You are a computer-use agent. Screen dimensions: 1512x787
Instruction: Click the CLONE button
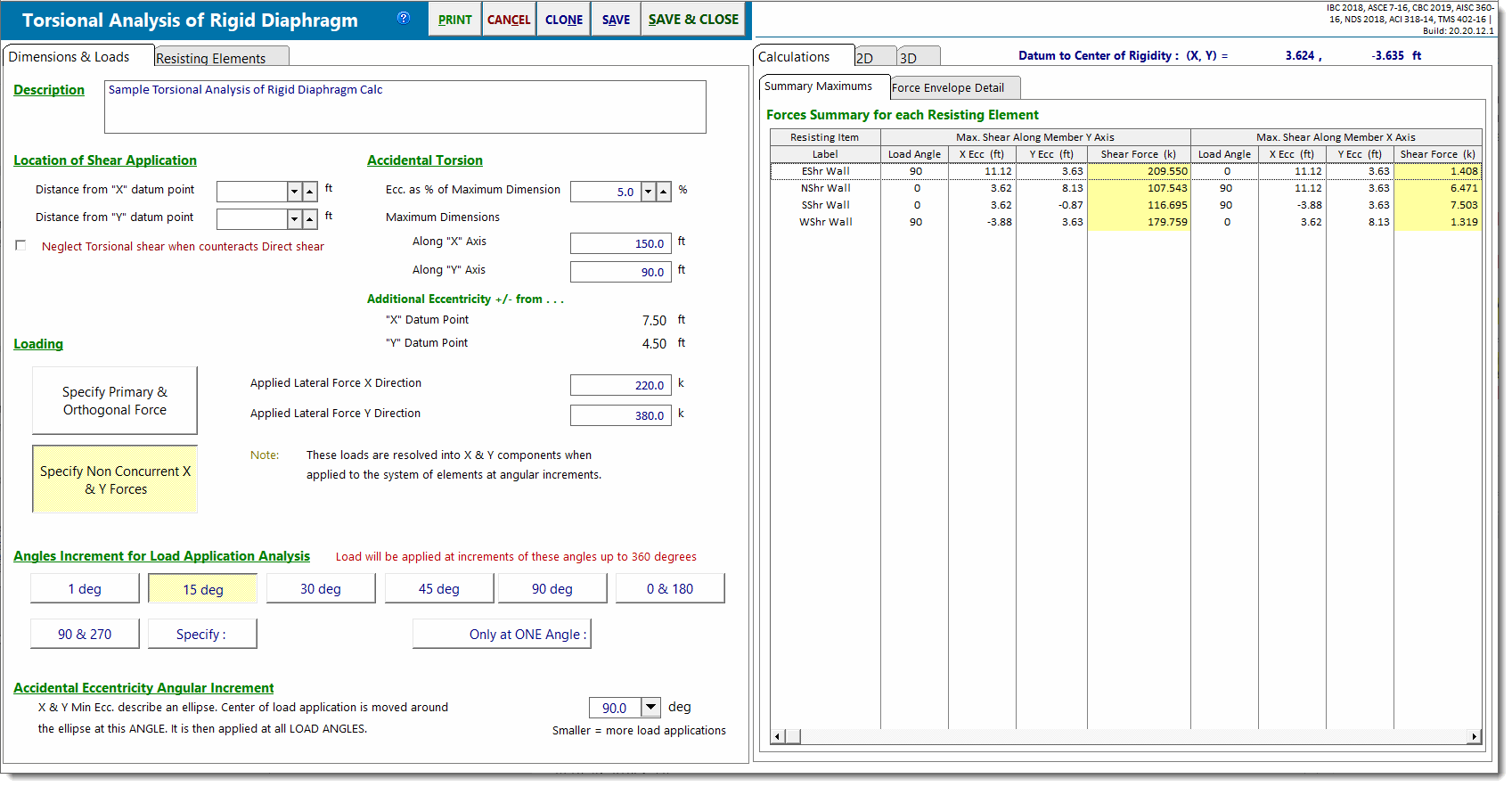pos(564,20)
